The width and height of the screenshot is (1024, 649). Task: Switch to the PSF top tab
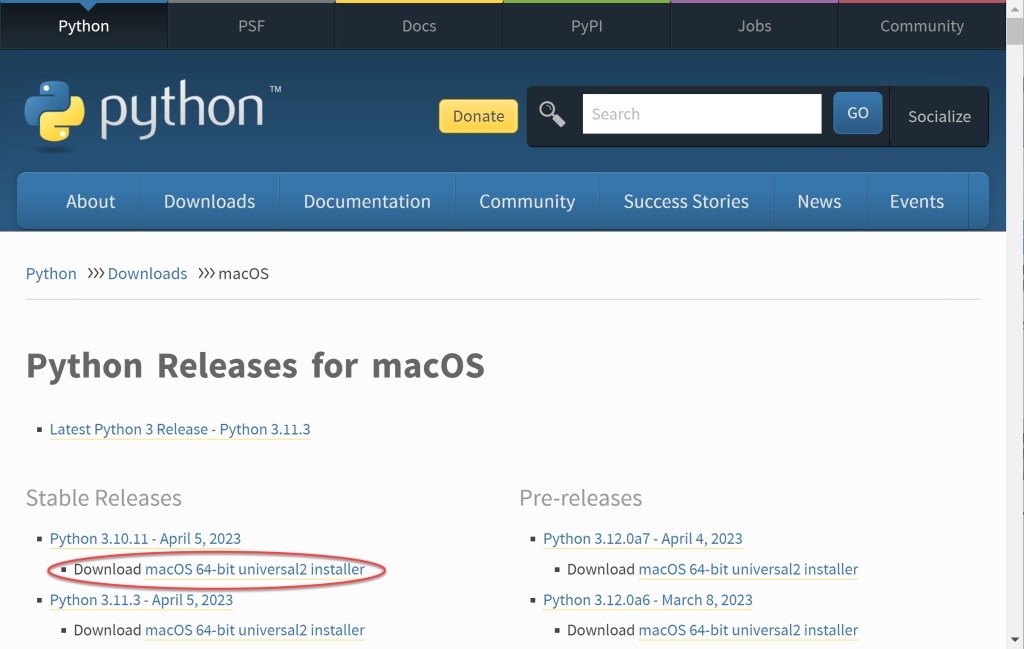click(251, 26)
